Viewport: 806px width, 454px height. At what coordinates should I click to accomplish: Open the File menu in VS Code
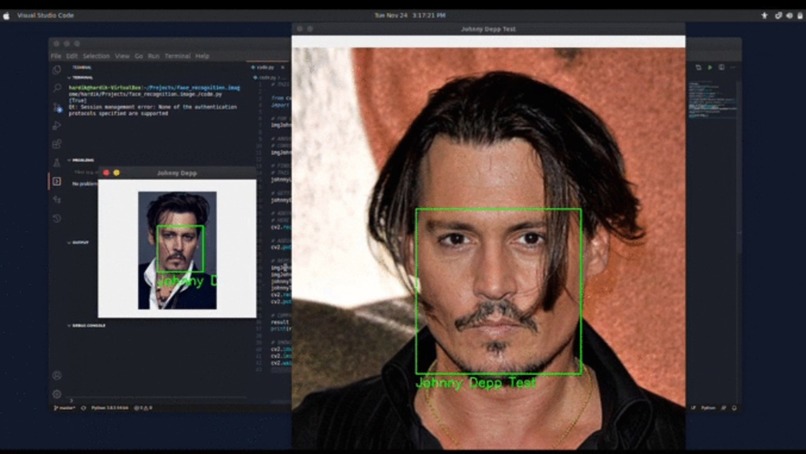56,56
